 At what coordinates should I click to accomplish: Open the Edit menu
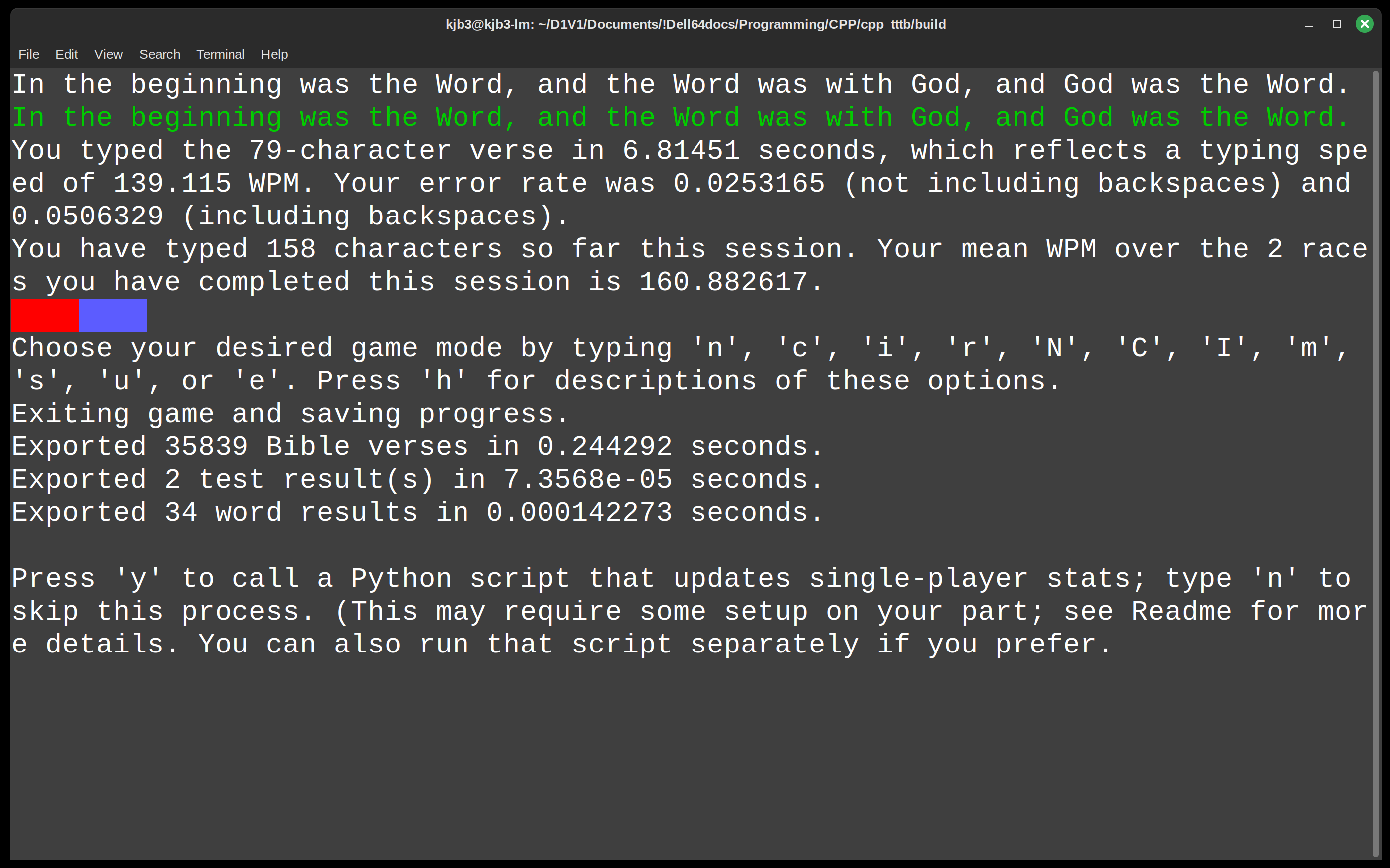tap(66, 54)
